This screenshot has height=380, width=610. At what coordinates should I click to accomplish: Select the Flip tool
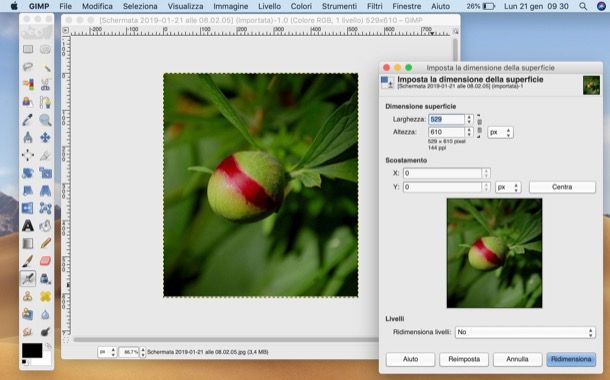tap(28, 208)
